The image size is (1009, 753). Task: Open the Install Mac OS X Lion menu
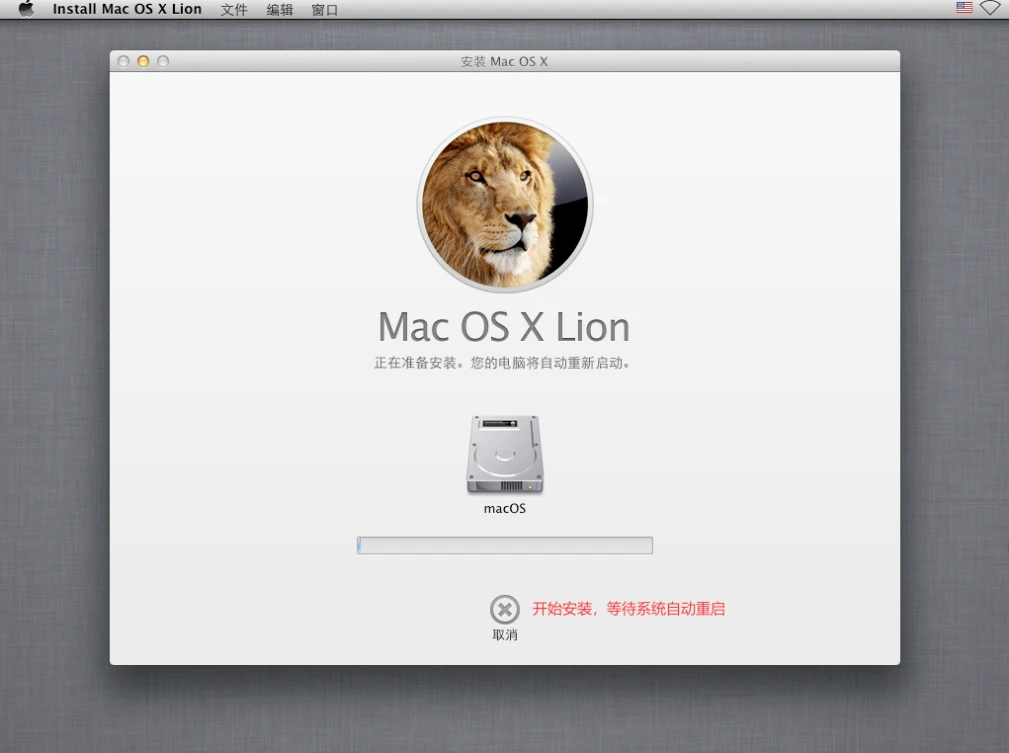127,9
